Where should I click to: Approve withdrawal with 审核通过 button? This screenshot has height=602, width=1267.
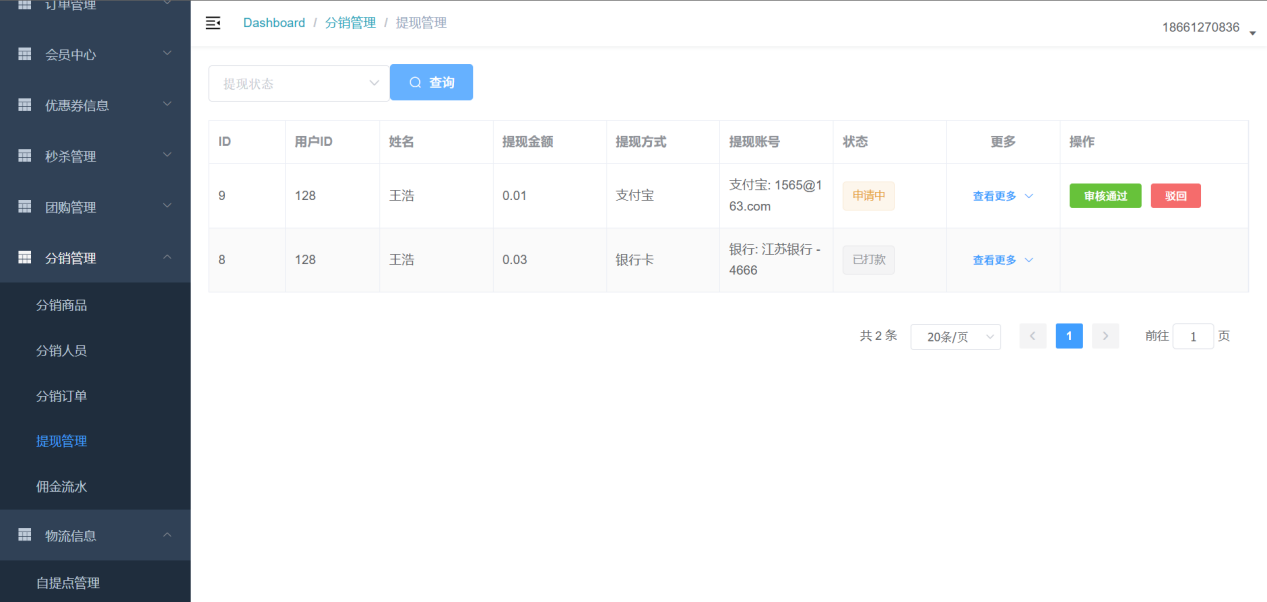(1105, 196)
